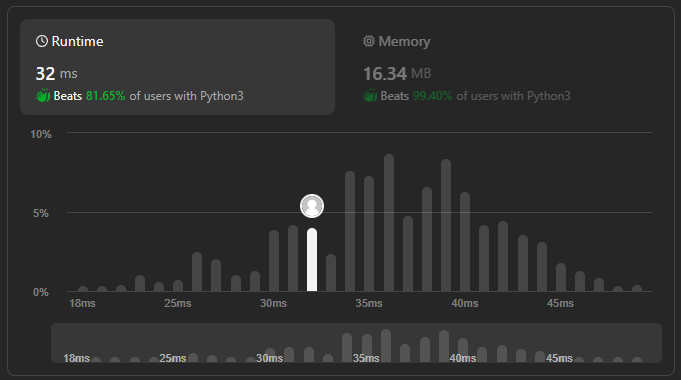Click the 16.34 MB memory value

tap(397, 73)
